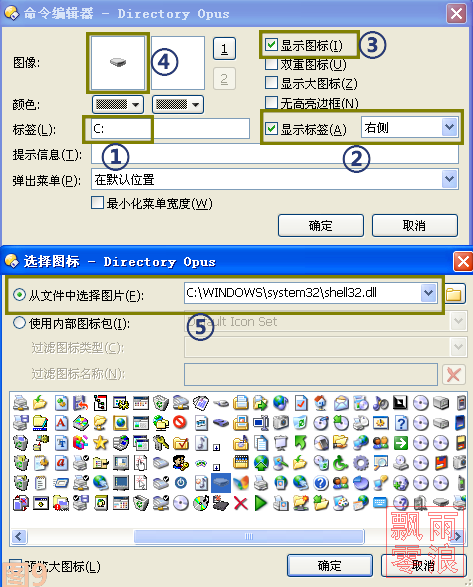The image size is (473, 587).
Task: Confirm with 确定 in 选择图标 window
Action: (330, 566)
